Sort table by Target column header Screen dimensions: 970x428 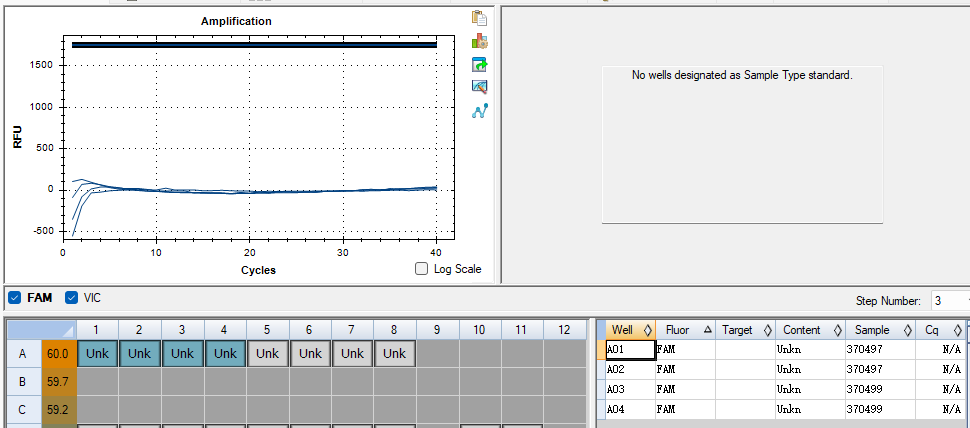tap(745, 330)
